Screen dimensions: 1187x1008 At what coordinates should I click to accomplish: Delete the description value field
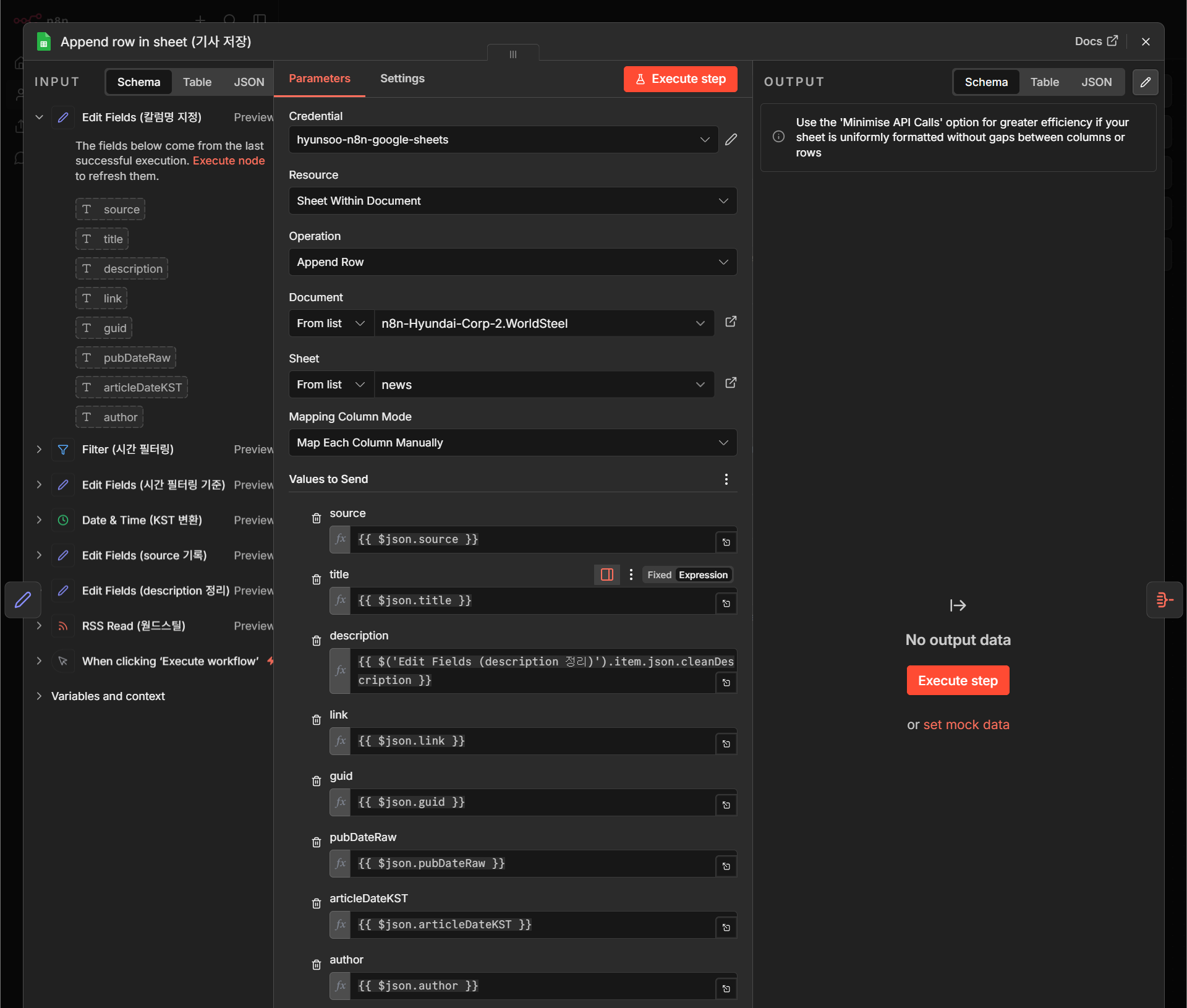coord(317,641)
